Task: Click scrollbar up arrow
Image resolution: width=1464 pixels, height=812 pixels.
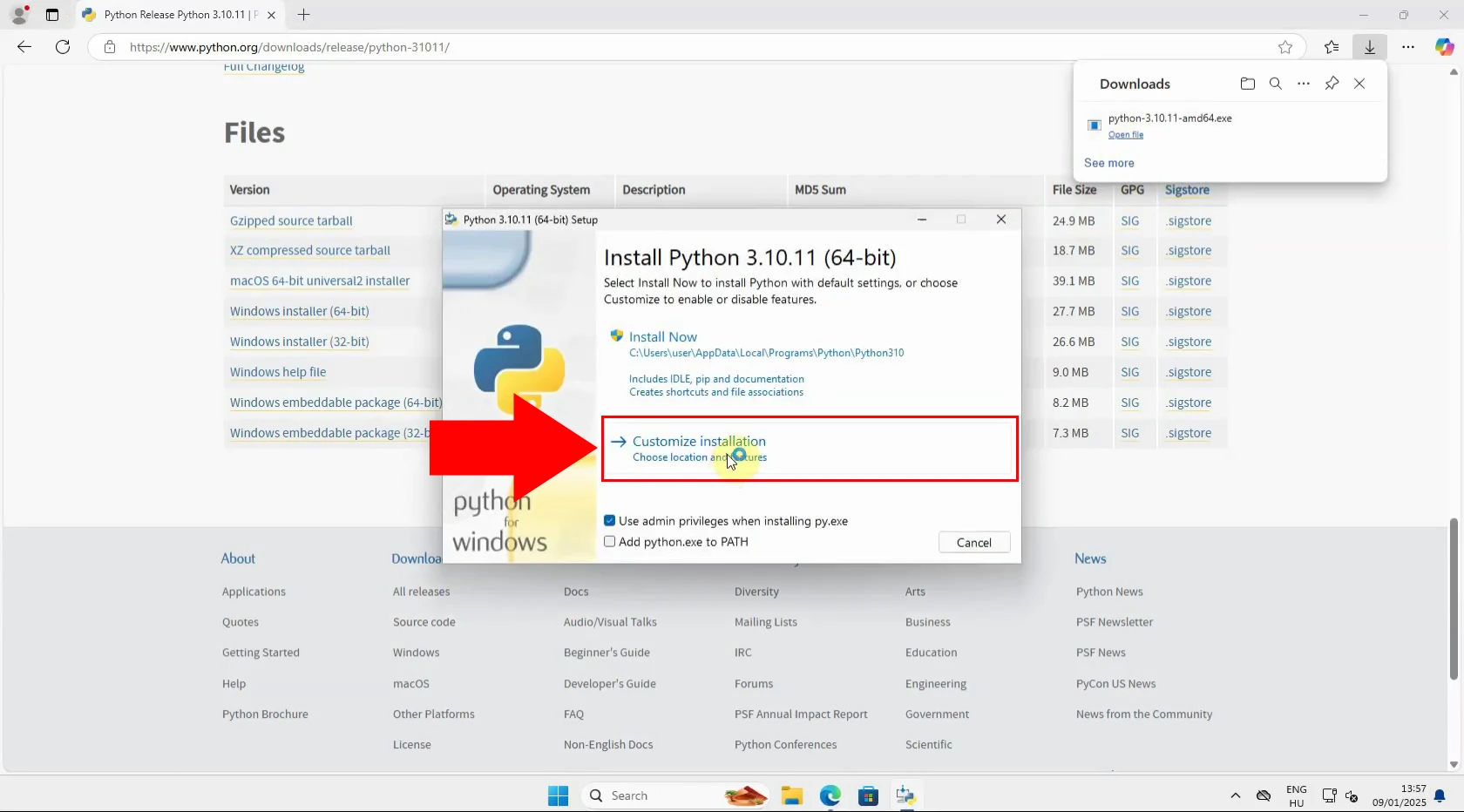Action: pyautogui.click(x=1454, y=71)
